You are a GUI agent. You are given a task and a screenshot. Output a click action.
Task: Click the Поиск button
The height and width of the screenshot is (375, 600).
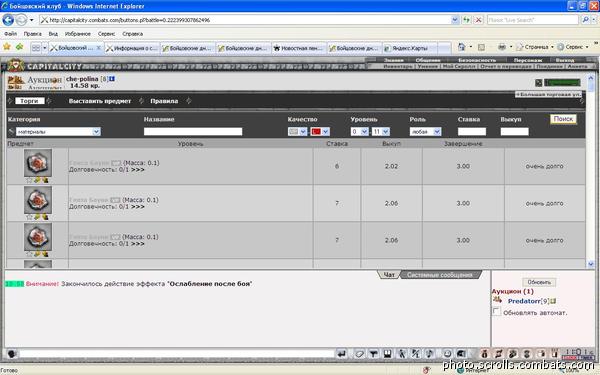coord(563,119)
